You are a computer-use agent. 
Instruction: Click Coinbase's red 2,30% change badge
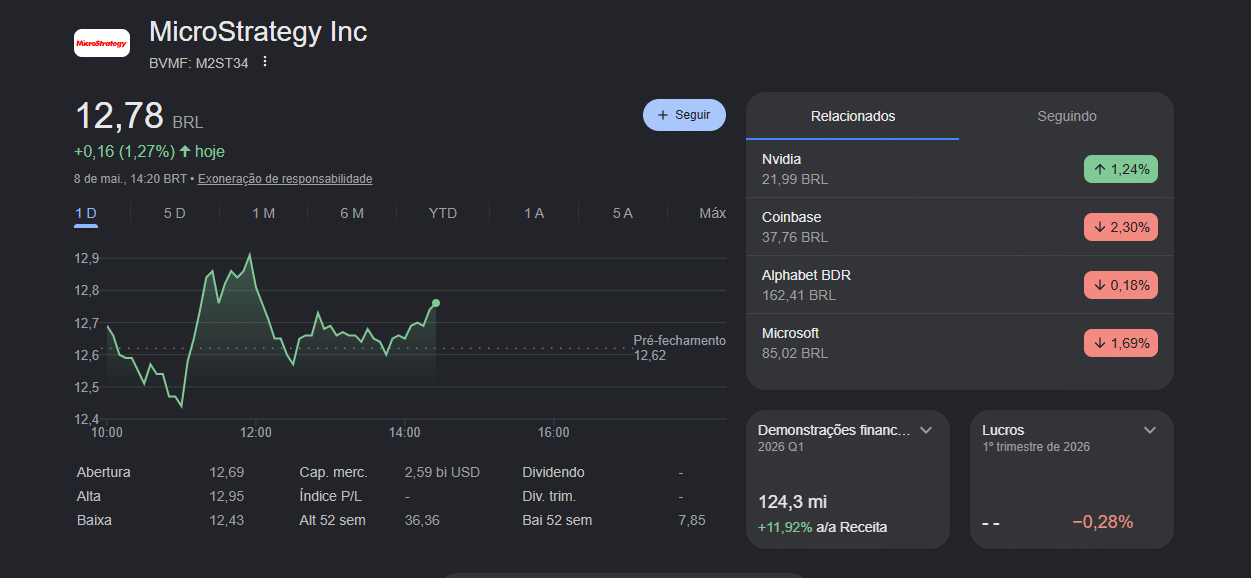[x=1121, y=227]
